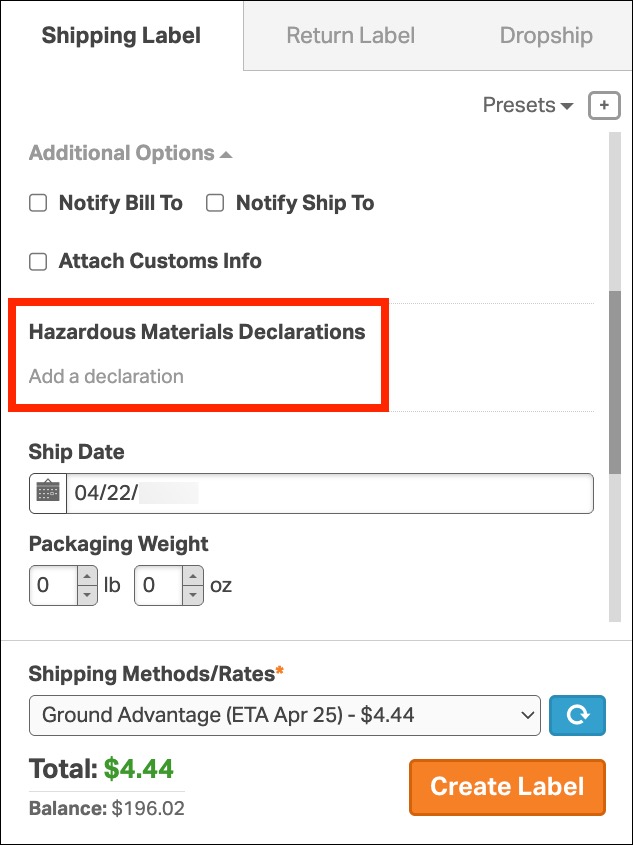Click the vertical scrollbar thumb
This screenshot has width=633, height=845.
tap(615, 383)
